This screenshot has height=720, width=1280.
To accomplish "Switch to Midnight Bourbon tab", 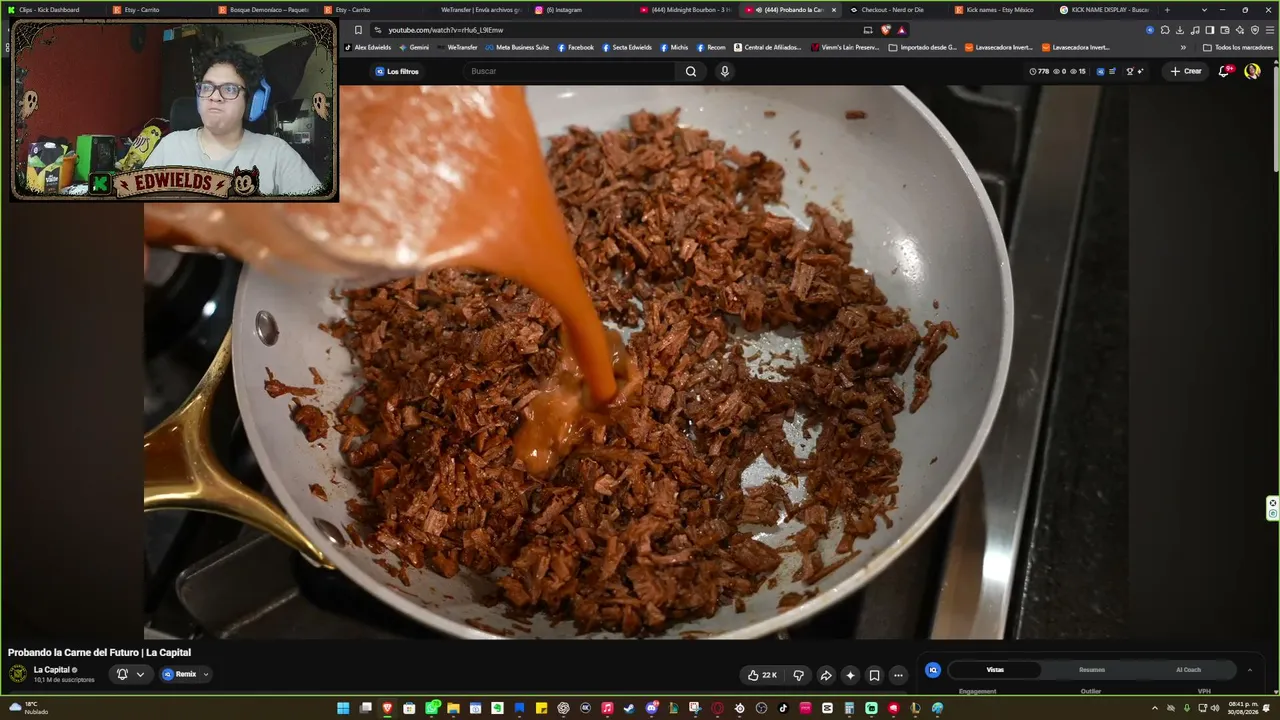I will pos(686,10).
